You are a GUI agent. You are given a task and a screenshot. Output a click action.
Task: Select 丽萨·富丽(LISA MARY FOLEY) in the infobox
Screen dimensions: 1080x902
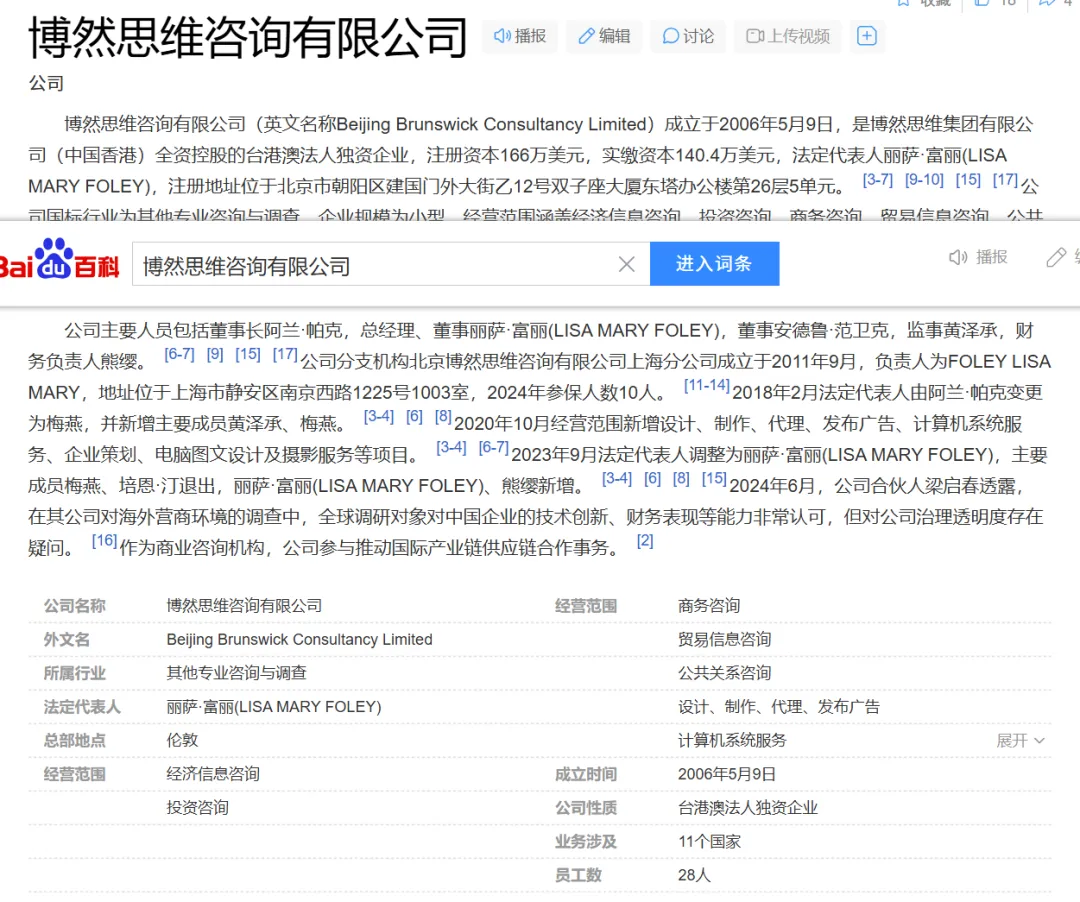coord(274,707)
